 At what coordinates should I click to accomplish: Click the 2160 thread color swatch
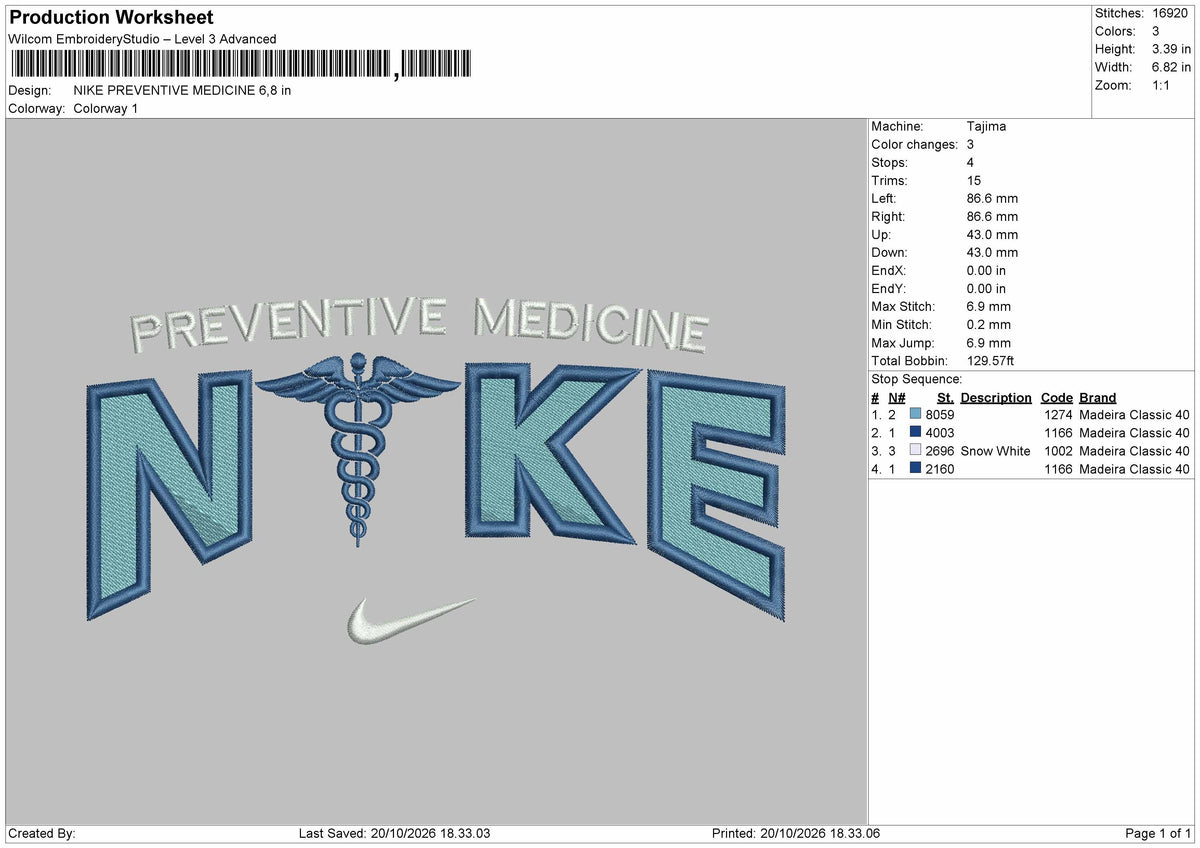[x=915, y=469]
